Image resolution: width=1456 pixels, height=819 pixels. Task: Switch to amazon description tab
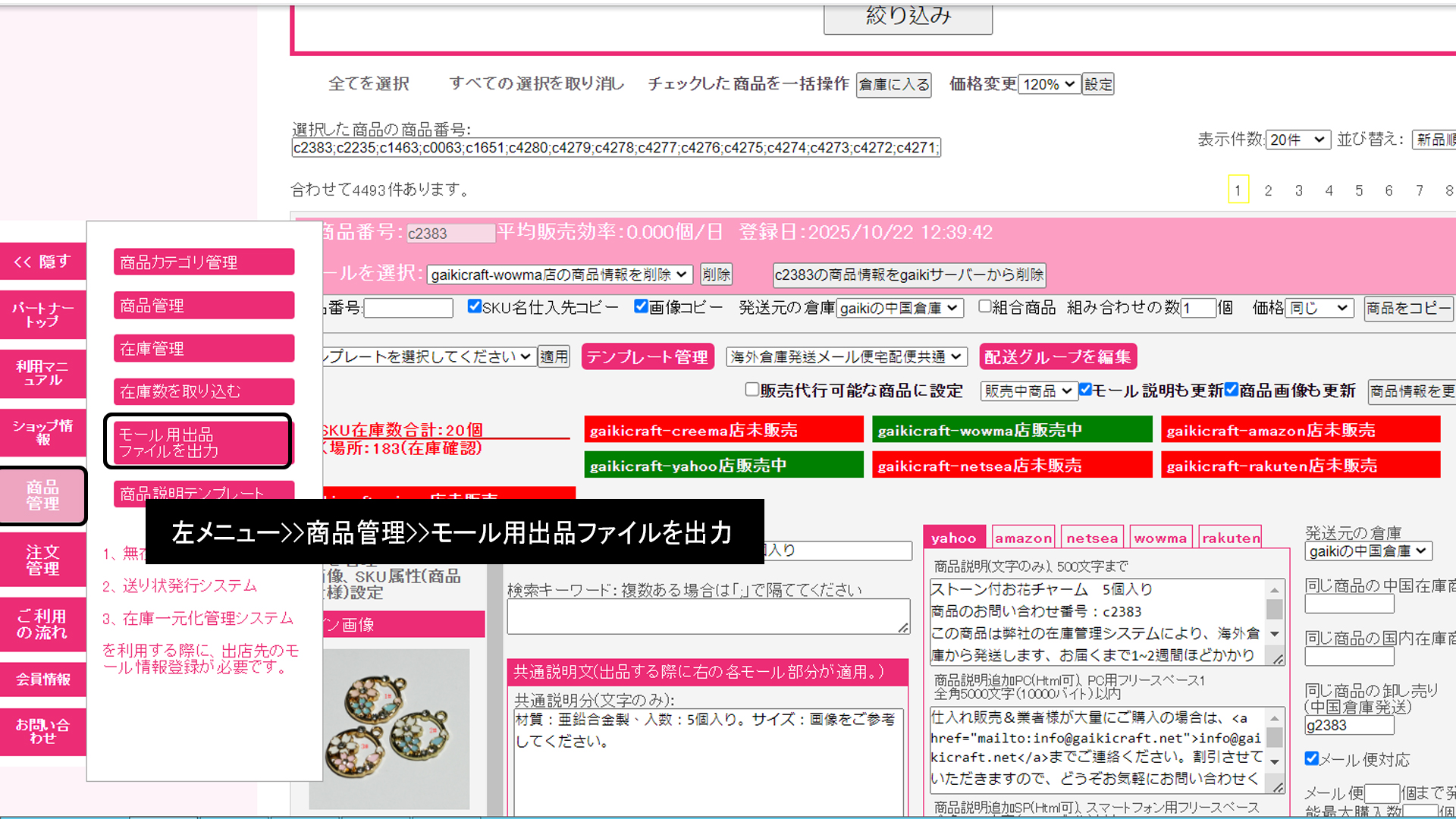tap(1023, 538)
